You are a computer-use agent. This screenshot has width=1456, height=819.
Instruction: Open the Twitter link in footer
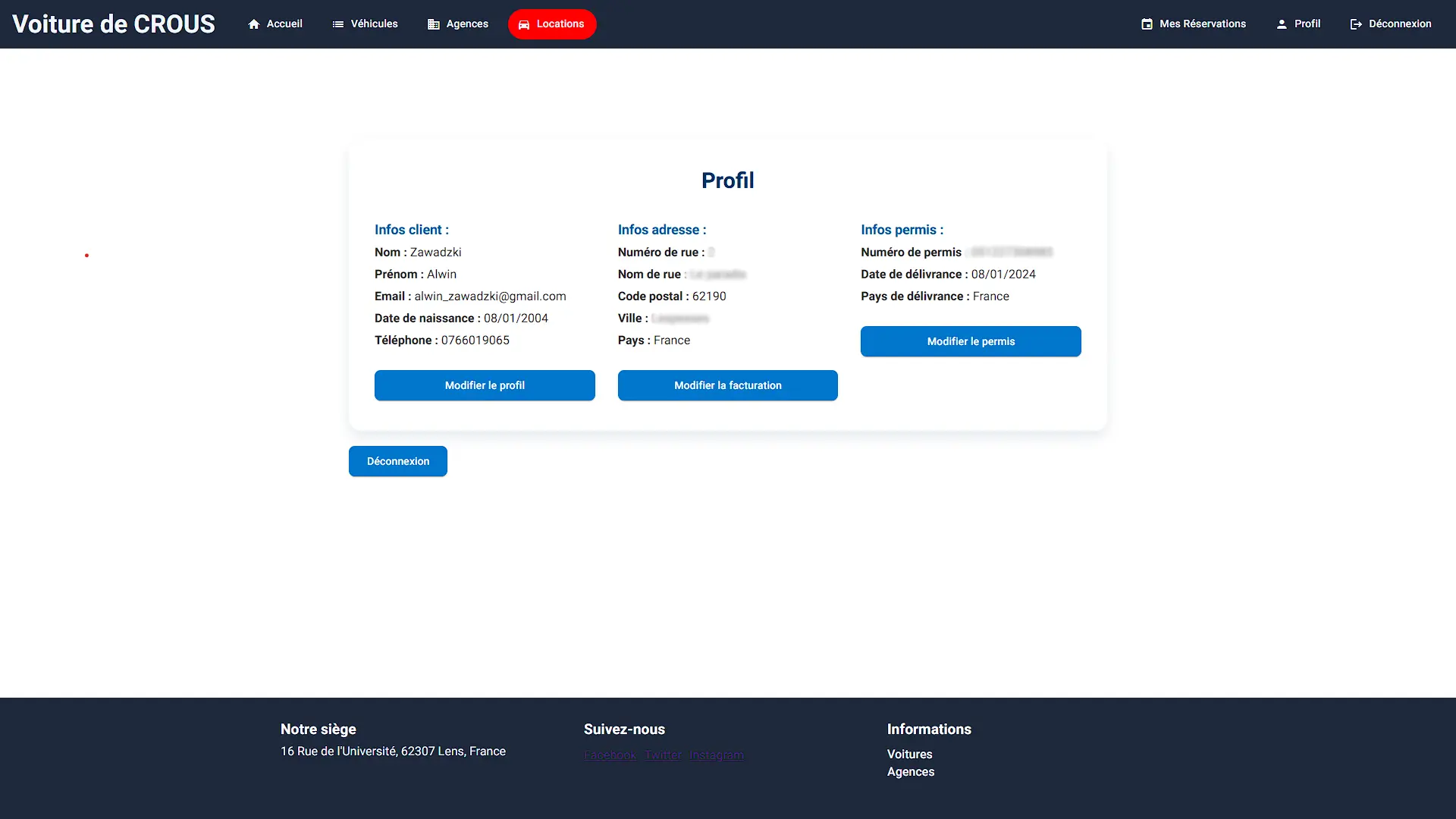point(664,755)
